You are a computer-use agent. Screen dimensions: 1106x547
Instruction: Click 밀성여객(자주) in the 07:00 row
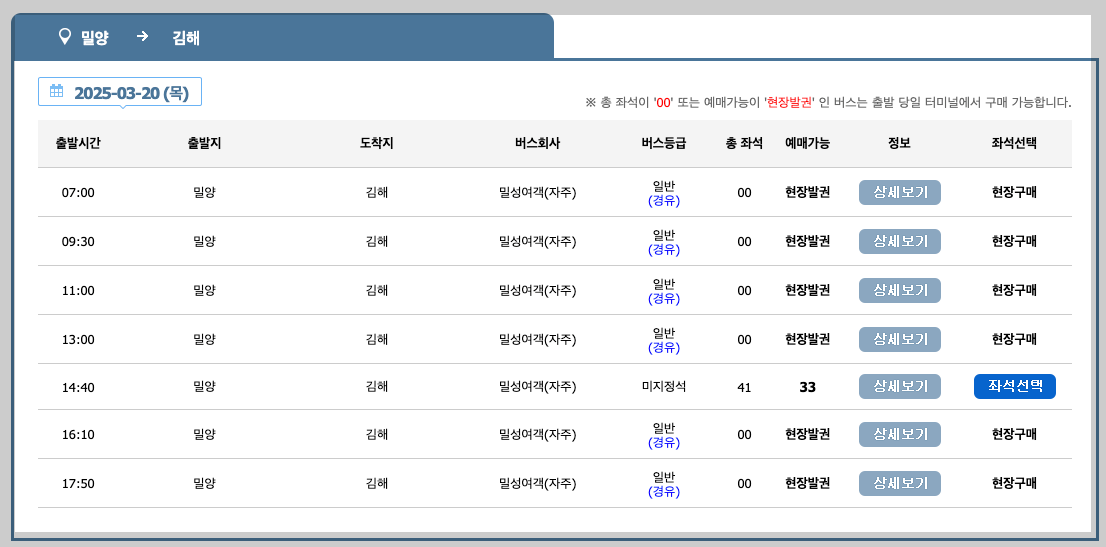click(537, 192)
